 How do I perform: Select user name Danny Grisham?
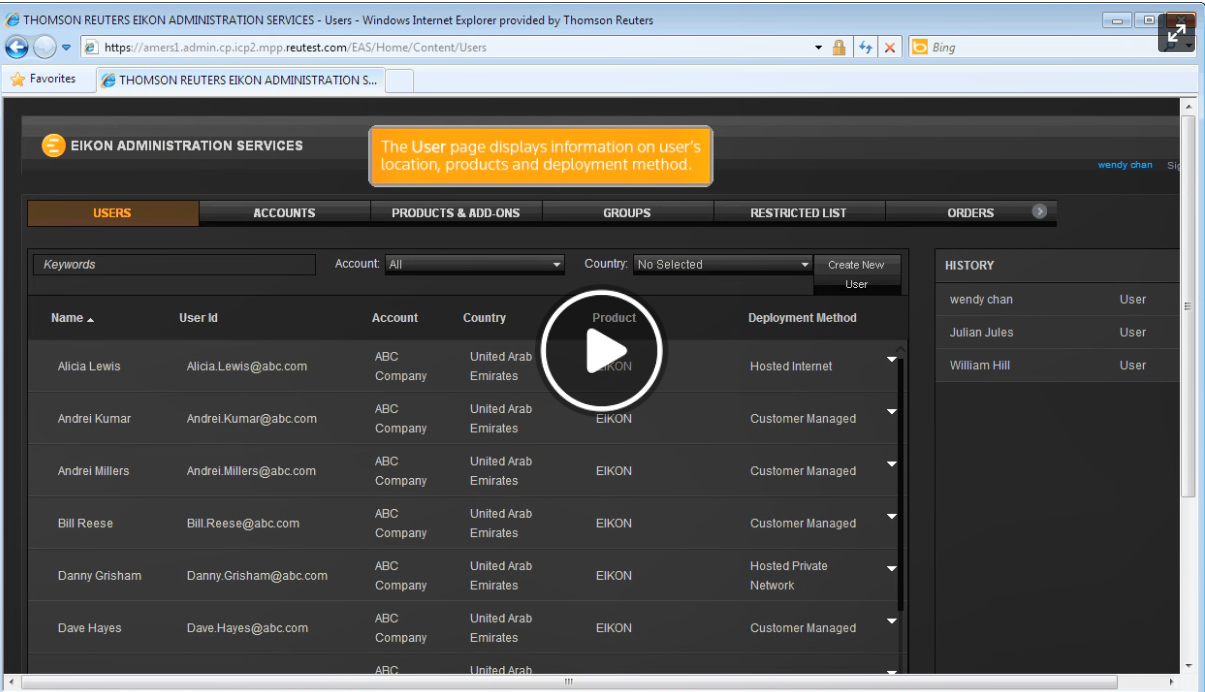tap(99, 576)
